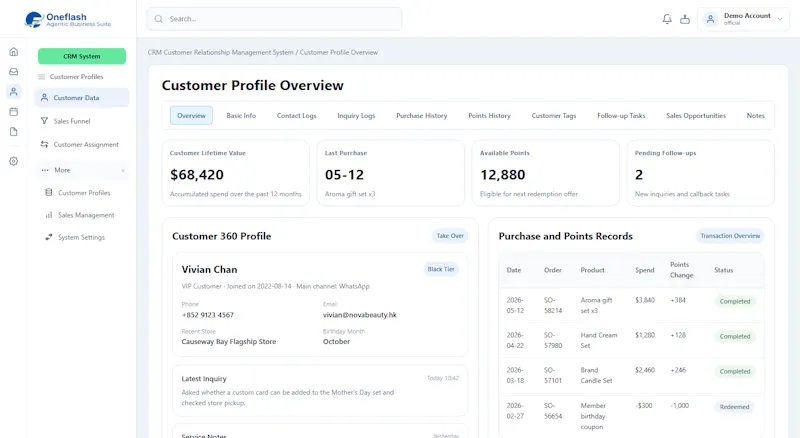Open the Follow-up Tasks tab
Image resolution: width=800 pixels, height=438 pixels.
click(621, 115)
